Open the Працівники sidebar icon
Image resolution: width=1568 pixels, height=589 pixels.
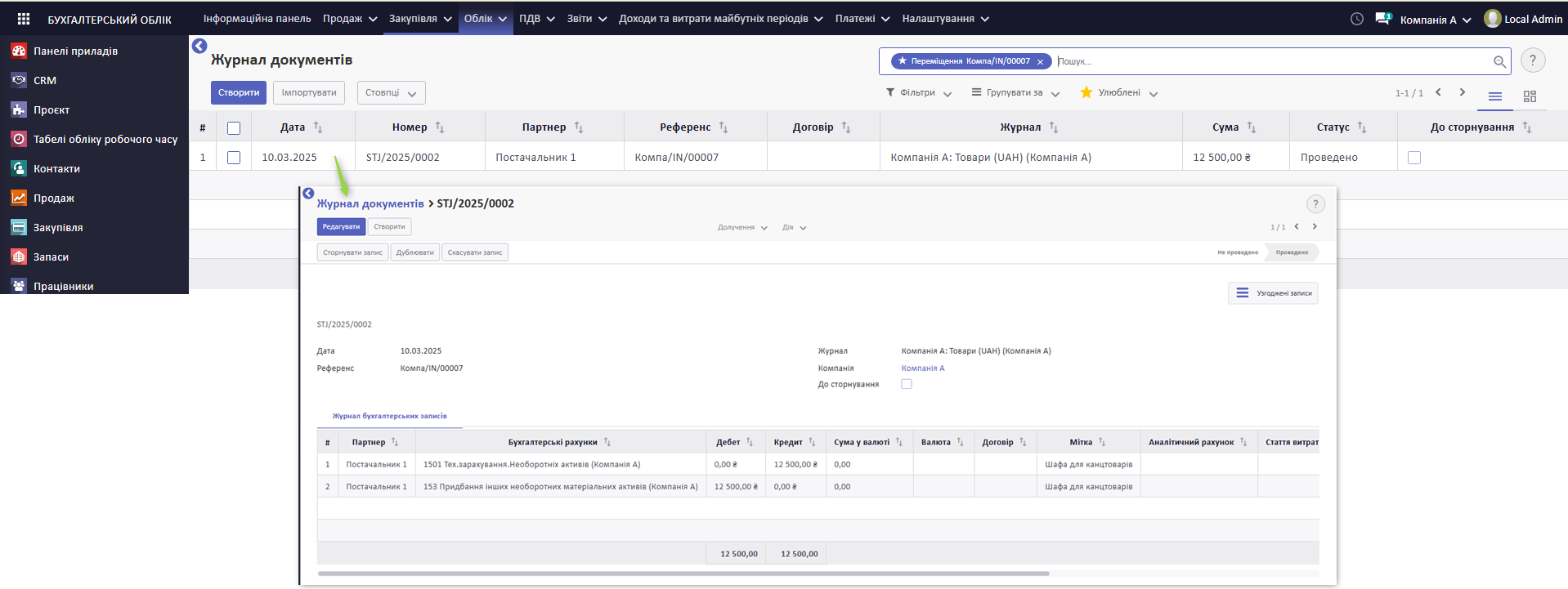coord(19,286)
